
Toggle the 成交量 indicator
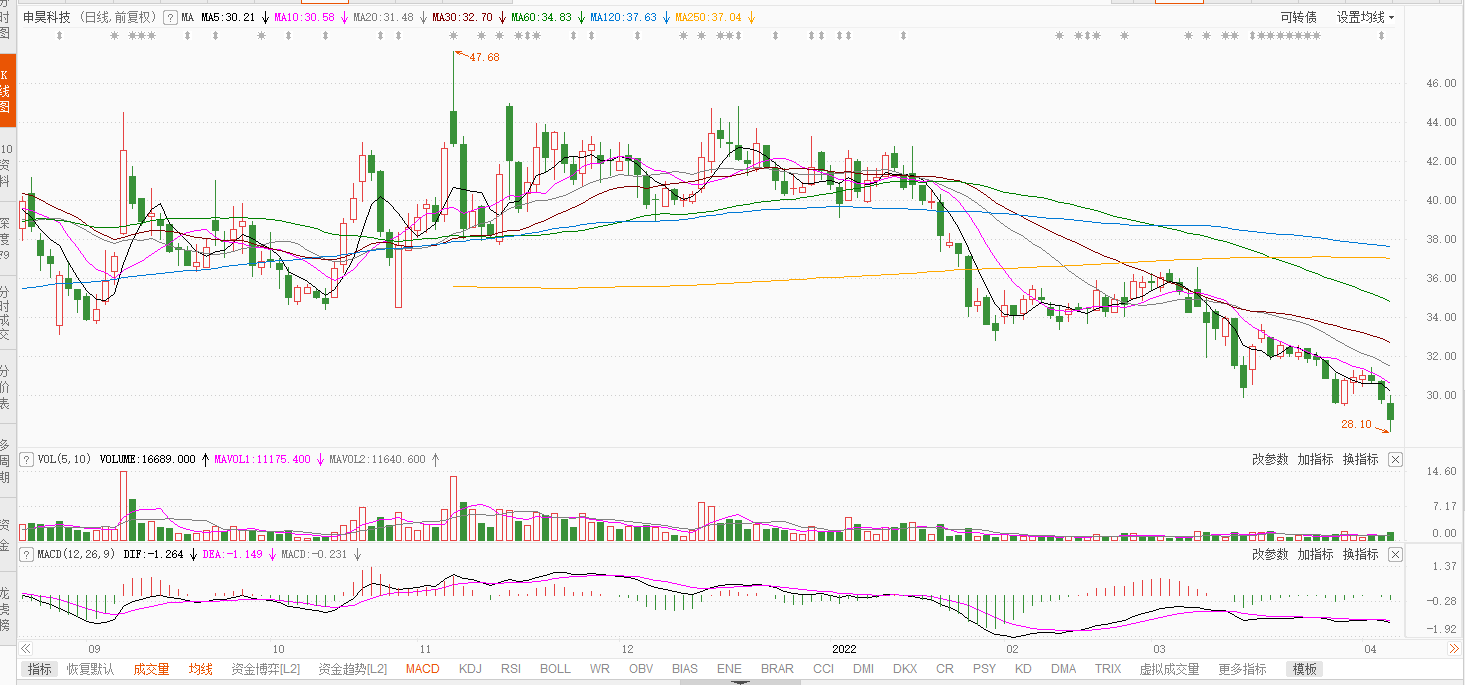[151, 669]
